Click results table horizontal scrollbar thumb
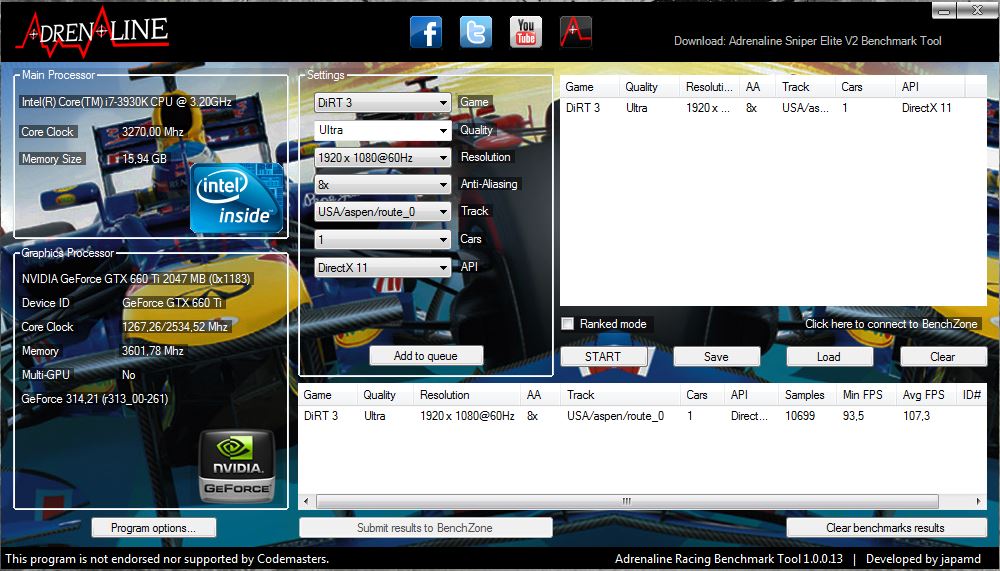 pos(627,501)
